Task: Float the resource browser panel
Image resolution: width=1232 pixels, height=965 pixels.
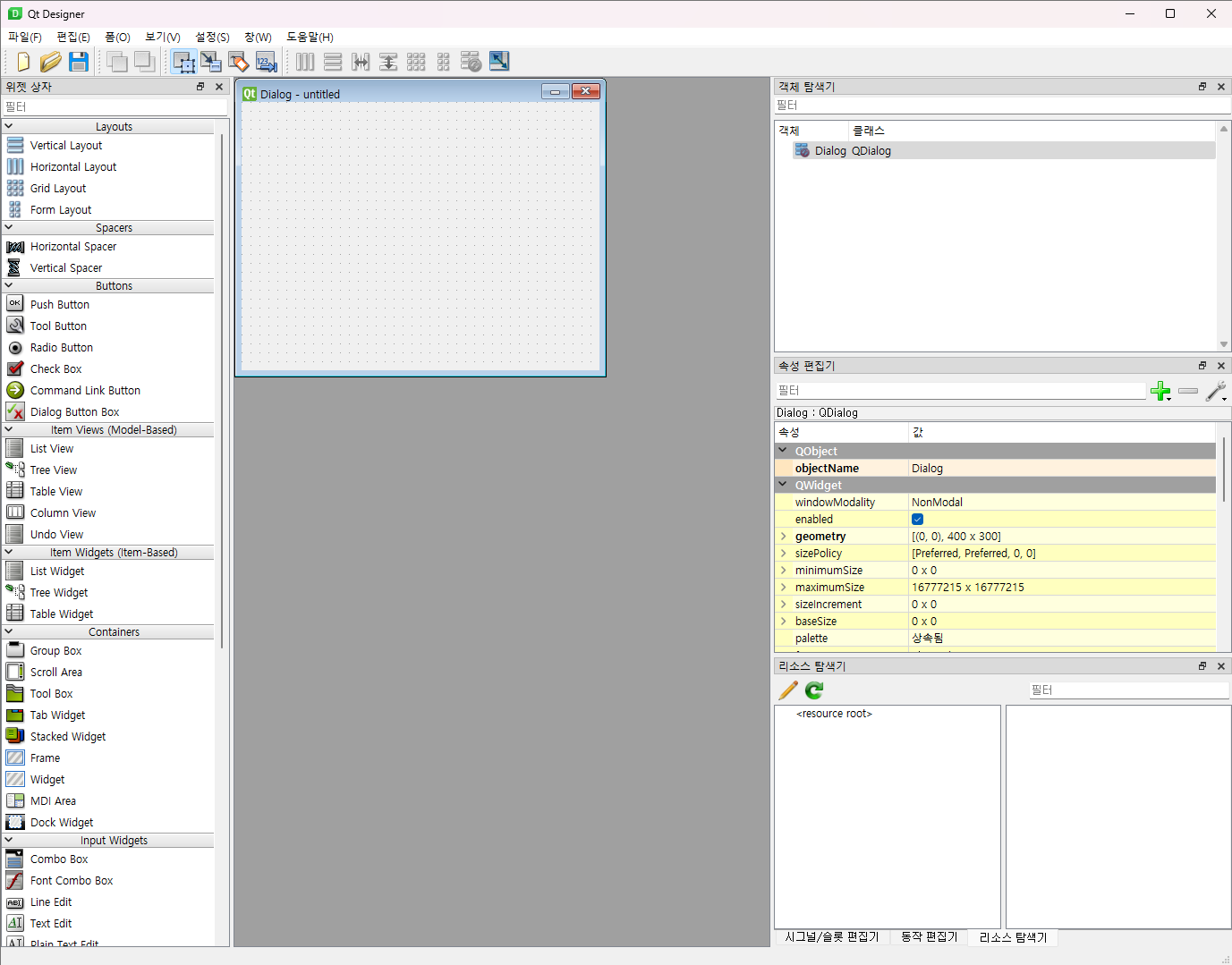Action: click(1202, 666)
